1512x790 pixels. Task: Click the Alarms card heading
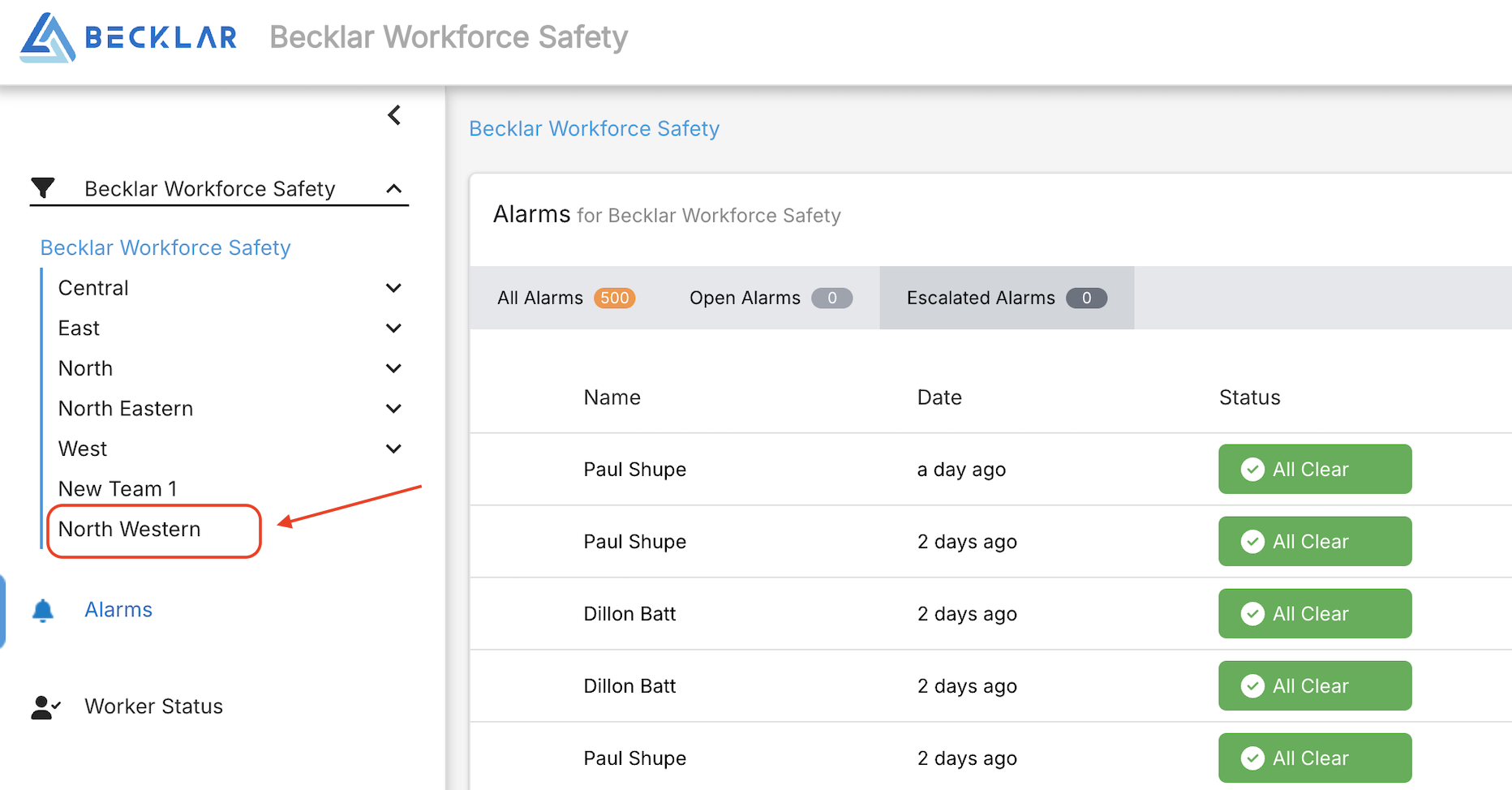click(667, 214)
